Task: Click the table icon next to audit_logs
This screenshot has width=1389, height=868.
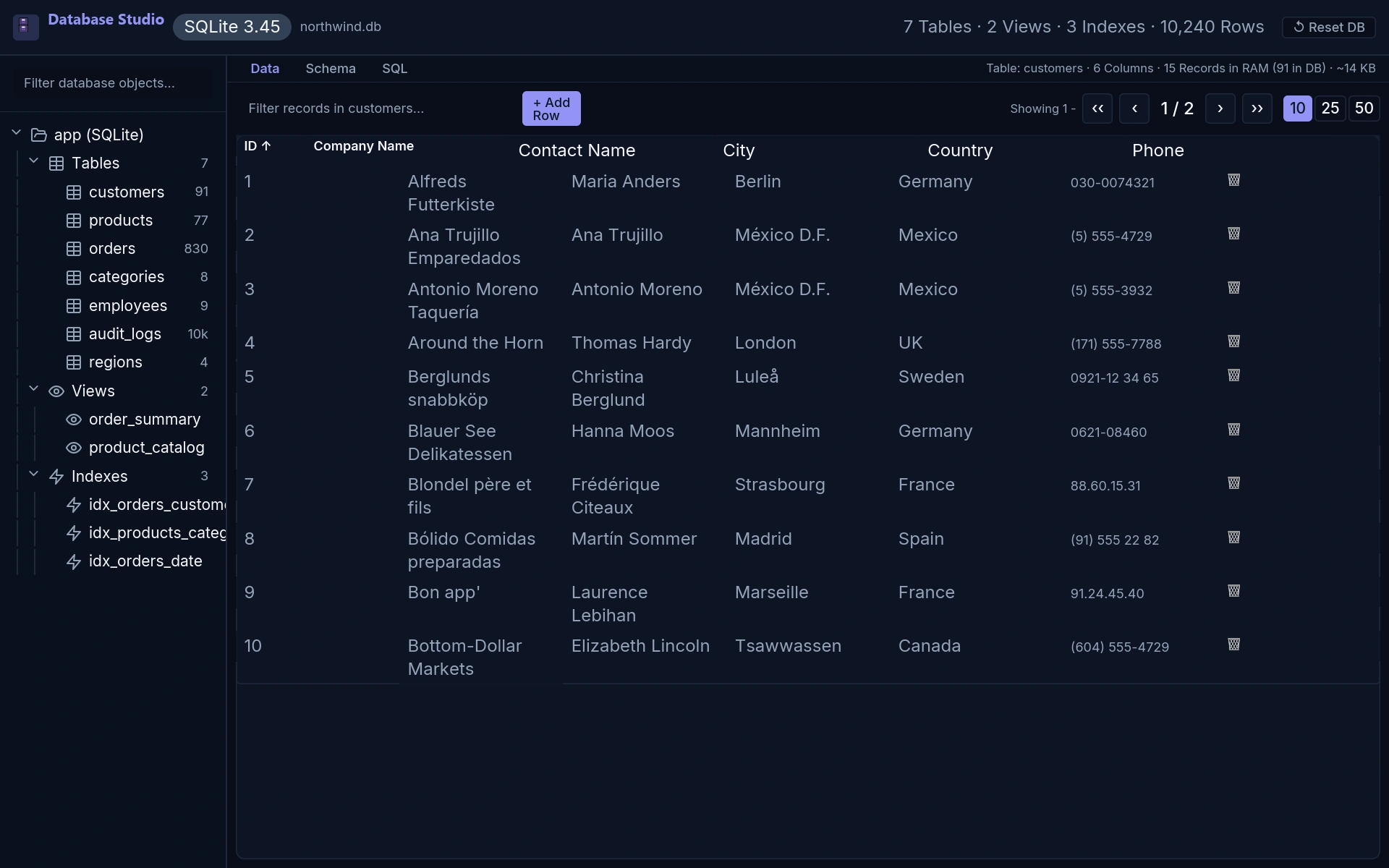Action: (x=74, y=334)
